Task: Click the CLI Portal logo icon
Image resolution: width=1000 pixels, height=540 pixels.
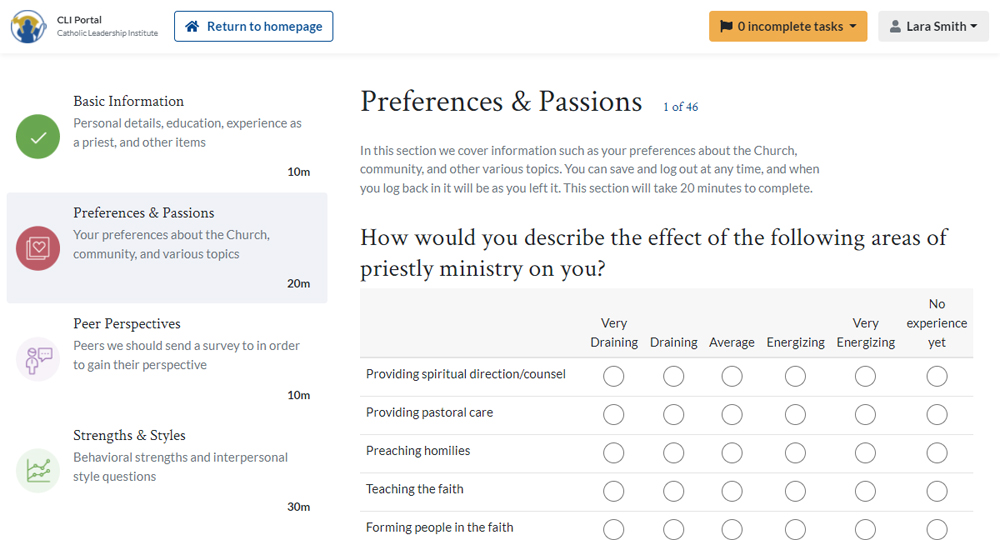Action: (x=28, y=27)
